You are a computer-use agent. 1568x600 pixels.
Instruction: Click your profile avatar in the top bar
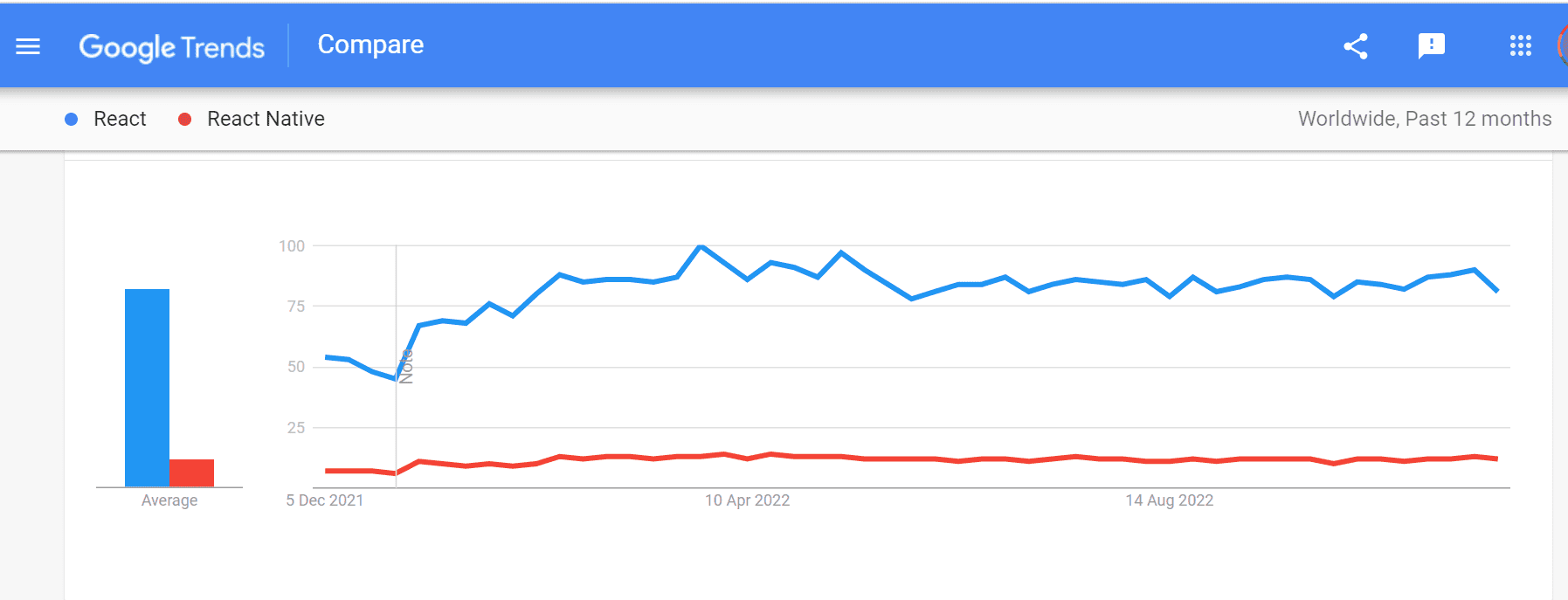(1563, 45)
